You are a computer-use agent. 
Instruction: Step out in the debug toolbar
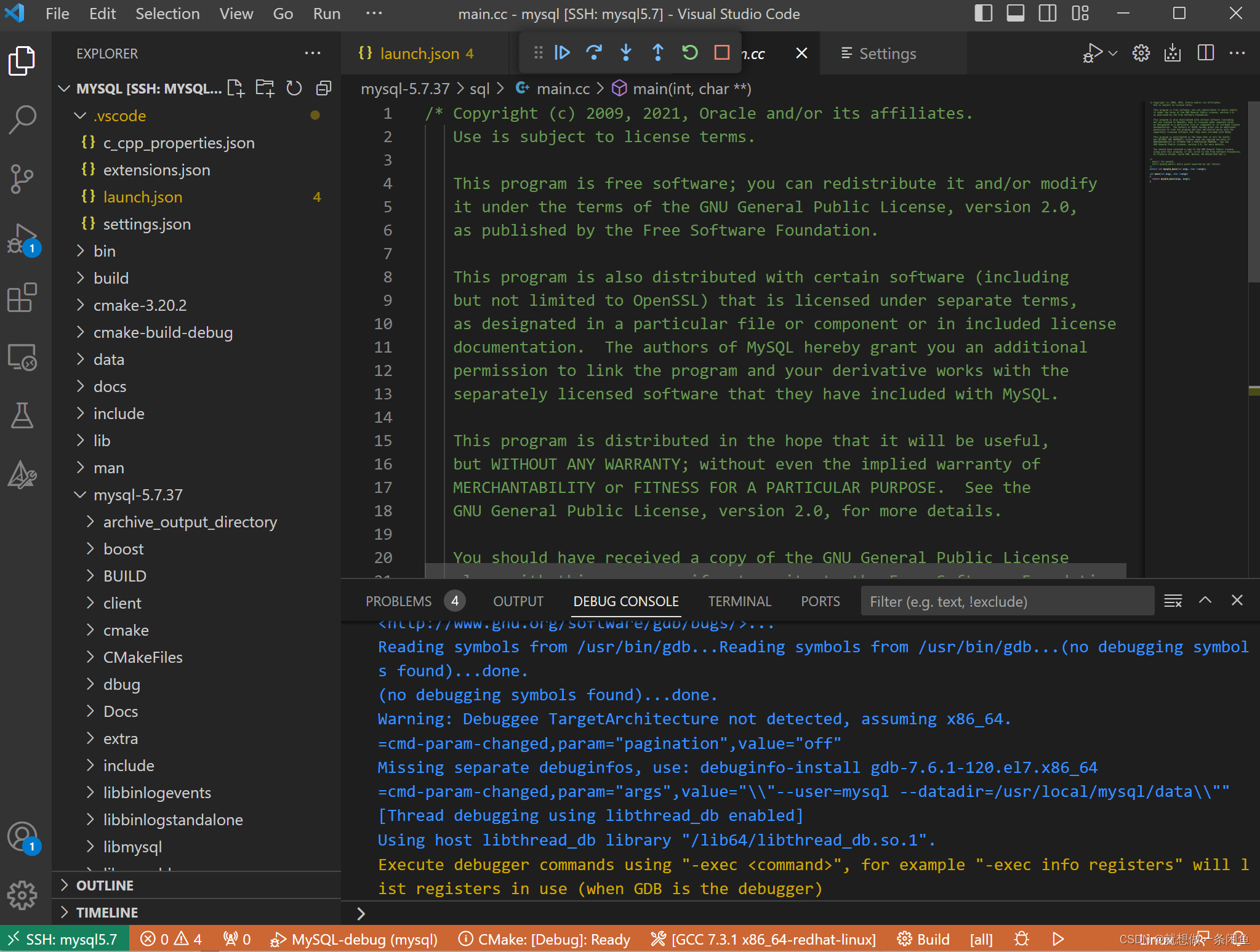(x=658, y=53)
